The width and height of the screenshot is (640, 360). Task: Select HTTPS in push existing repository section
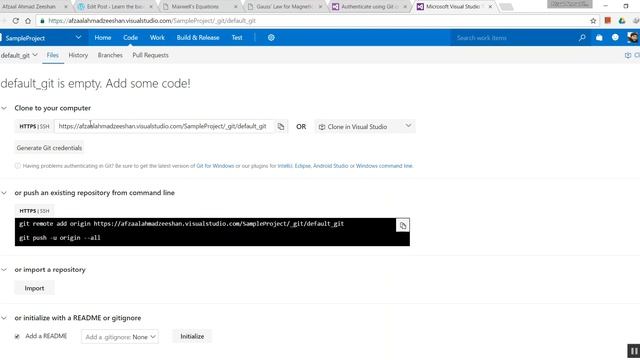(x=28, y=211)
